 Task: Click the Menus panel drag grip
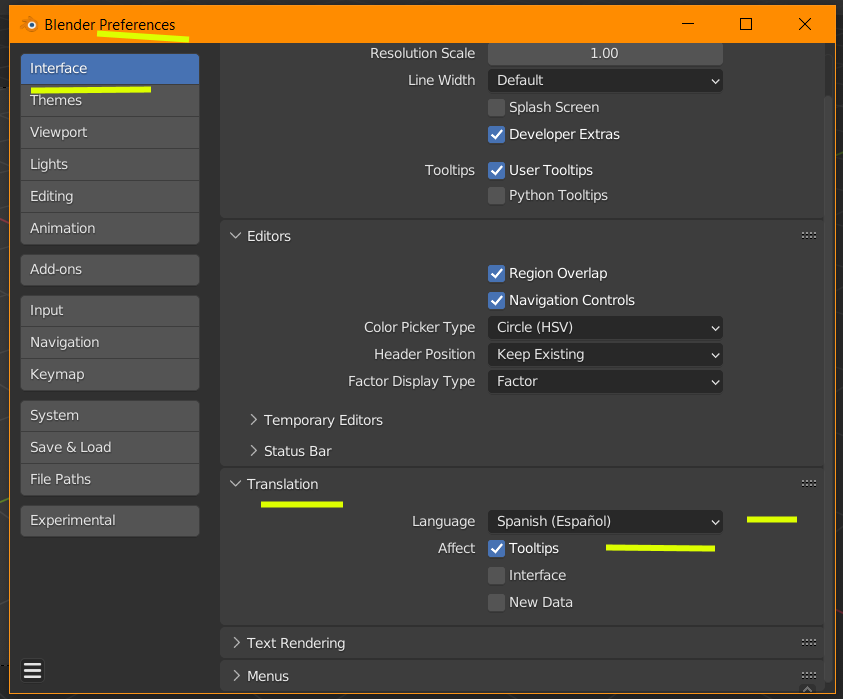tap(809, 676)
